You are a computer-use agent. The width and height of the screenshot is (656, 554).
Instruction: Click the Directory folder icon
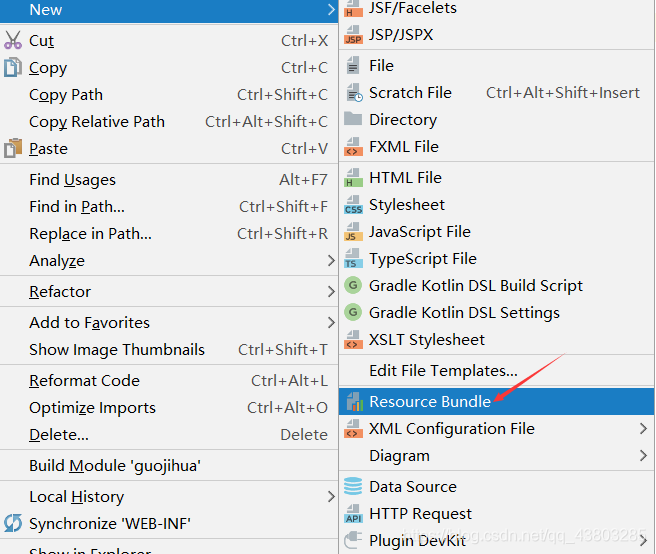pos(353,119)
